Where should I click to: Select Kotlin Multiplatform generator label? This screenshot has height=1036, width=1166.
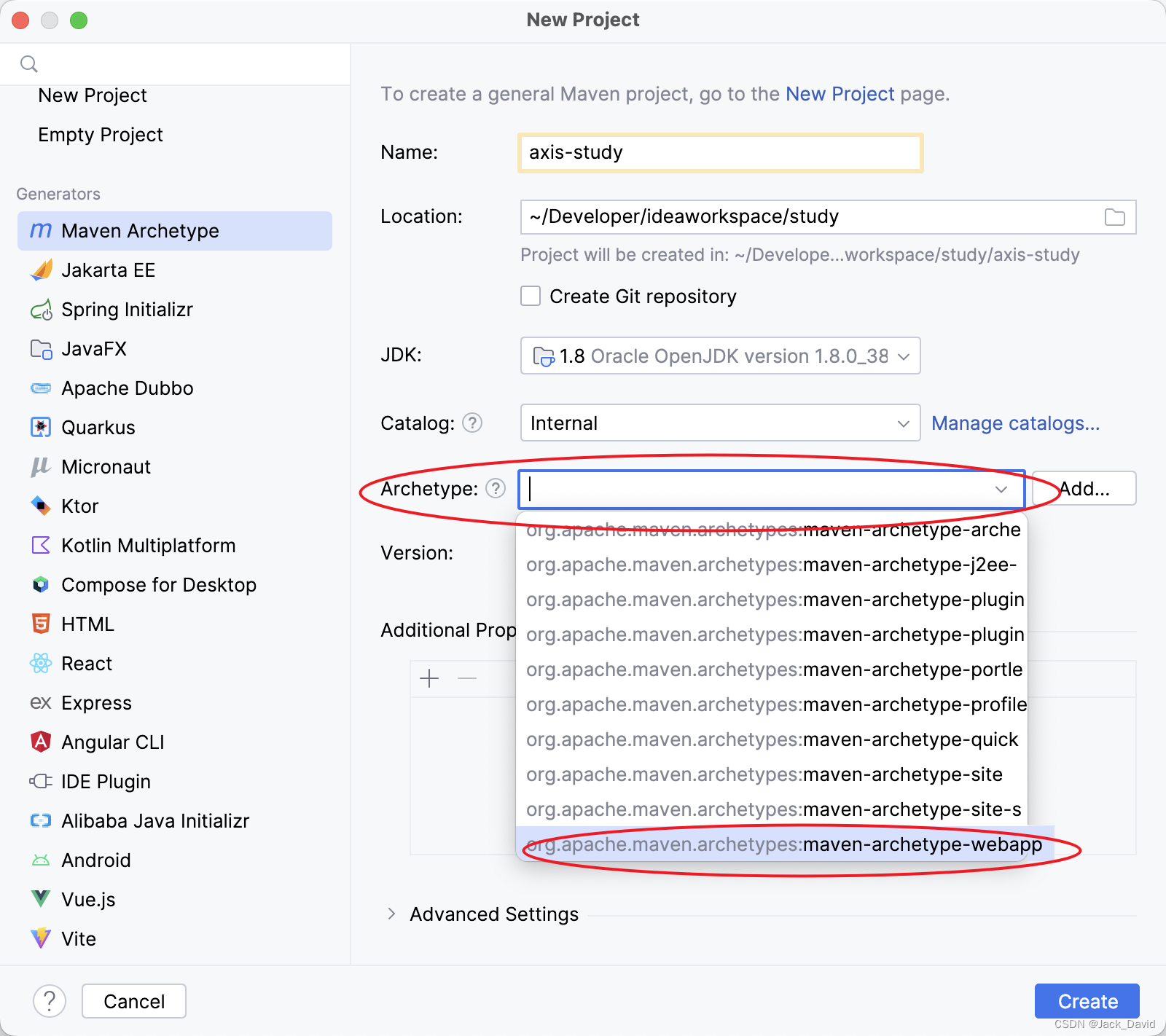[x=148, y=545]
